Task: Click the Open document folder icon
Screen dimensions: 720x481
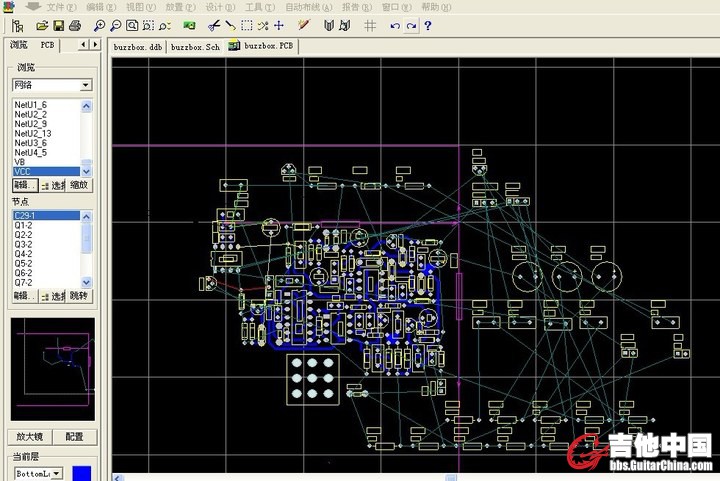Action: click(x=42, y=26)
